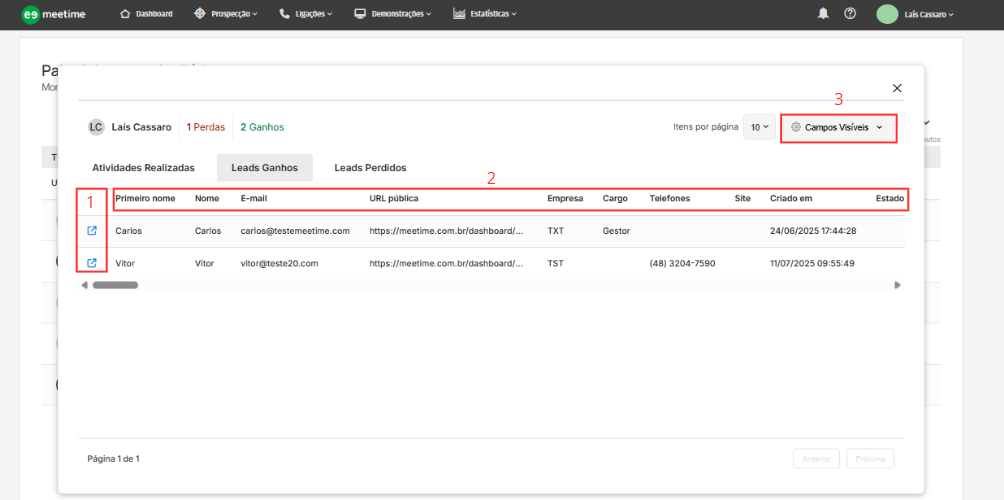The height and width of the screenshot is (500, 1004).
Task: Expand the Demonstrações menu
Action: tap(393, 14)
